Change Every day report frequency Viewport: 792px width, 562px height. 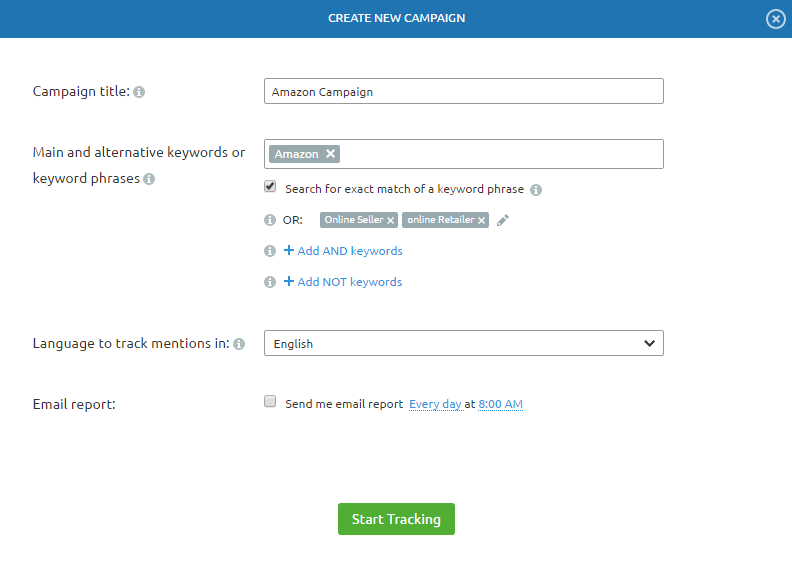(x=435, y=404)
